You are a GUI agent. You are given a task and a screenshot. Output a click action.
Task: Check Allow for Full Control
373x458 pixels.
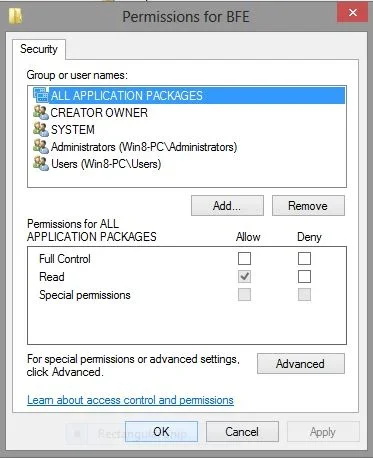point(244,258)
